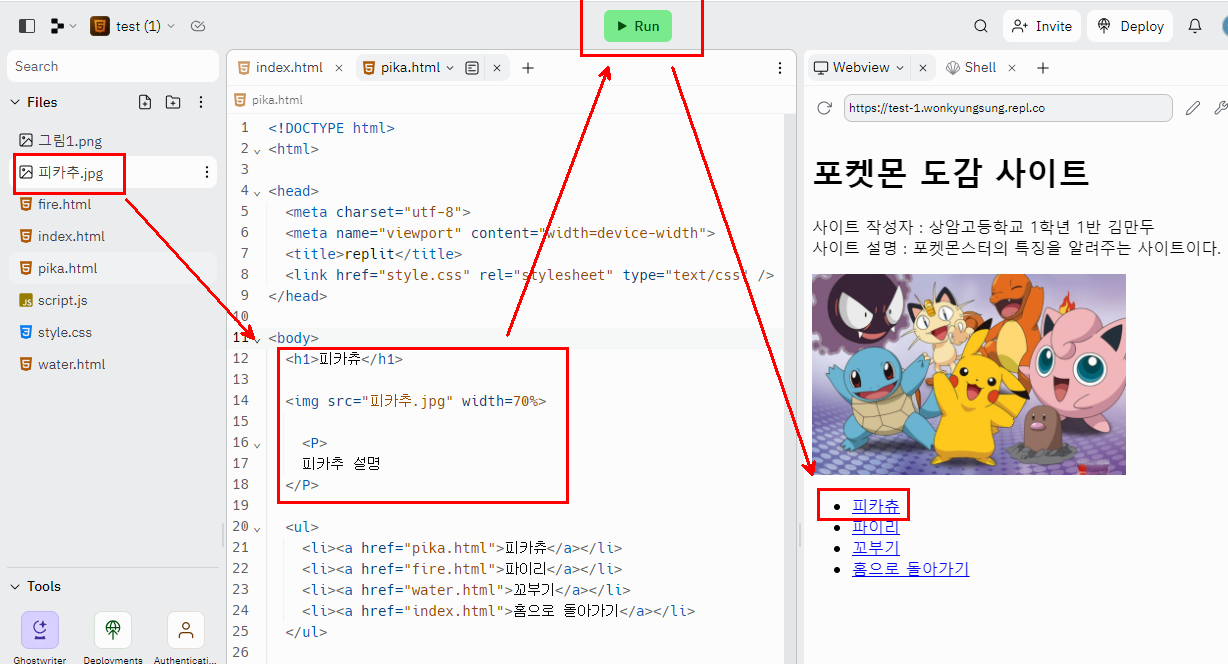The image size is (1228, 664).
Task: Reload the webview page
Action: pos(825,108)
